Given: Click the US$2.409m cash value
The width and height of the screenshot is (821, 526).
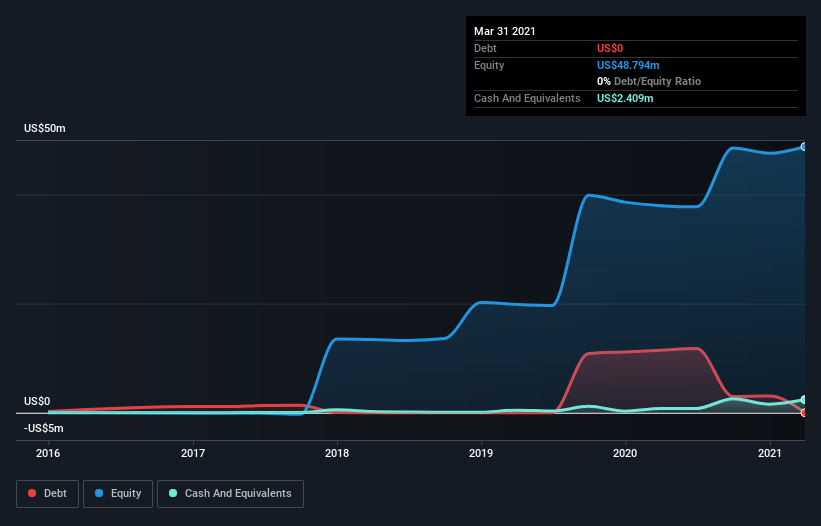Looking at the screenshot, I should (x=625, y=98).
